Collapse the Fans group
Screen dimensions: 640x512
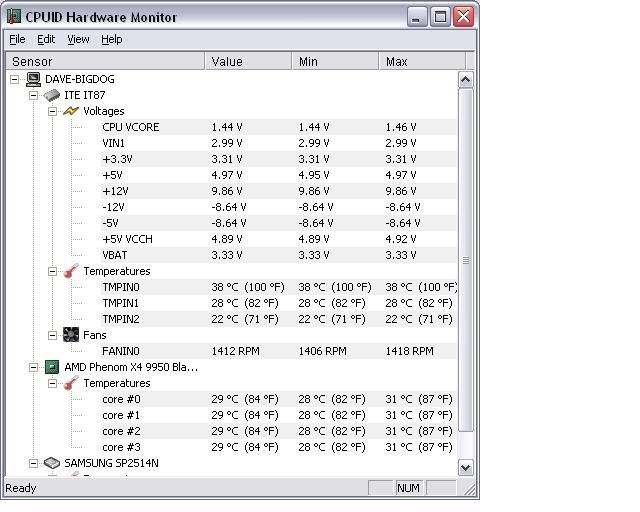[x=52, y=335]
